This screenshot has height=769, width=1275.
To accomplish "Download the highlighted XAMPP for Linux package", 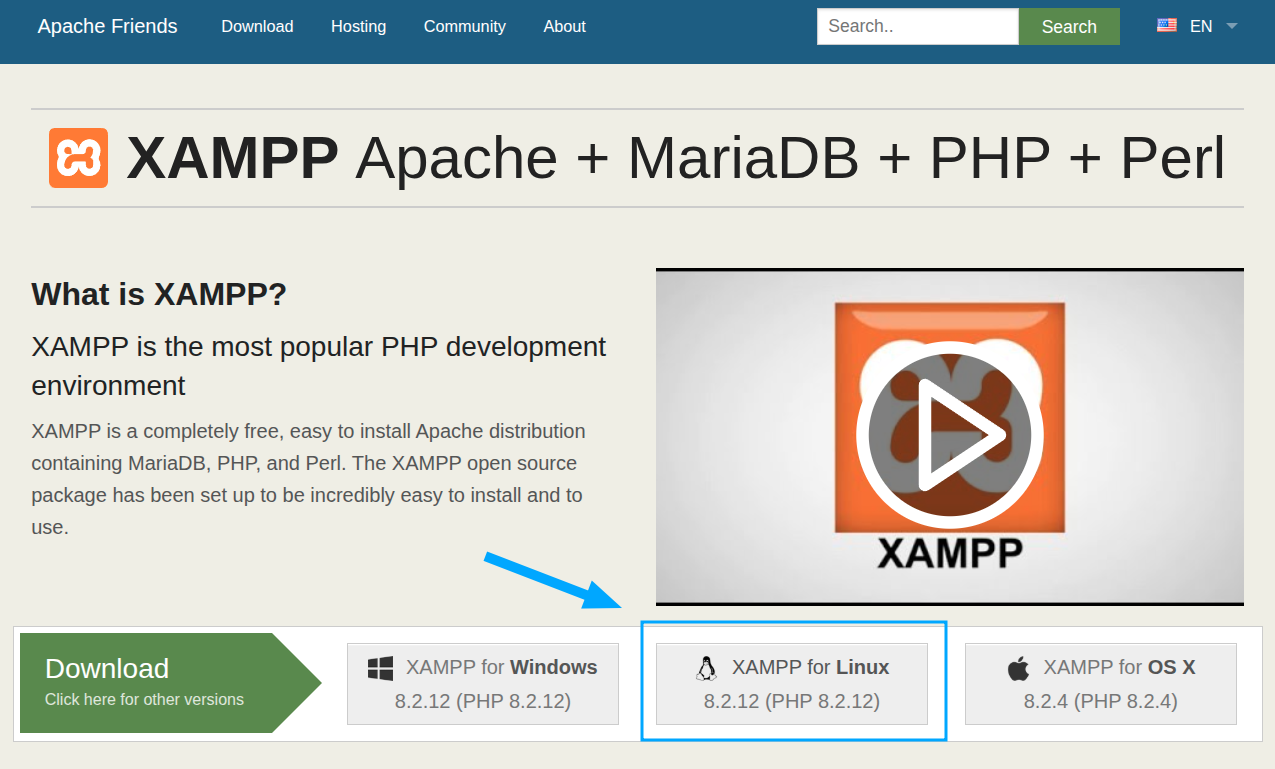I will point(793,684).
